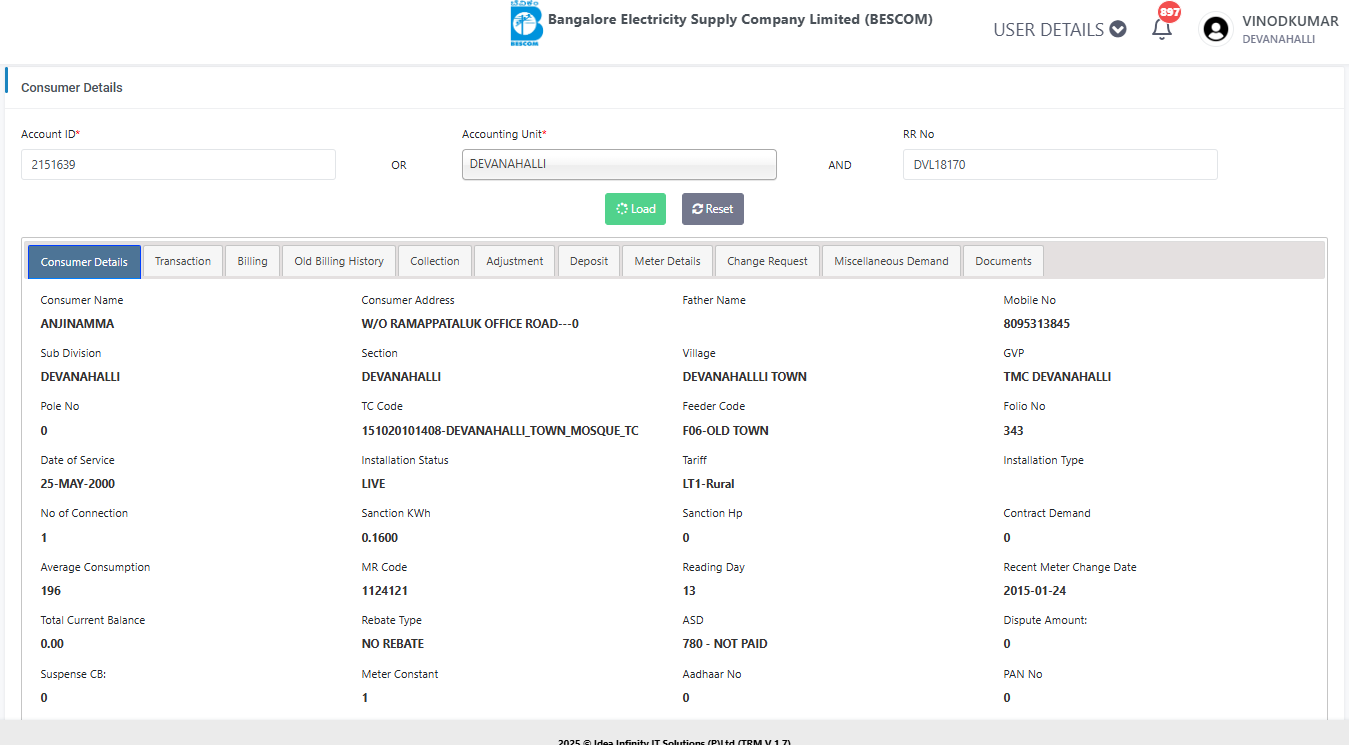Click the average consumption value 196
This screenshot has height=745, width=1349.
click(51, 591)
